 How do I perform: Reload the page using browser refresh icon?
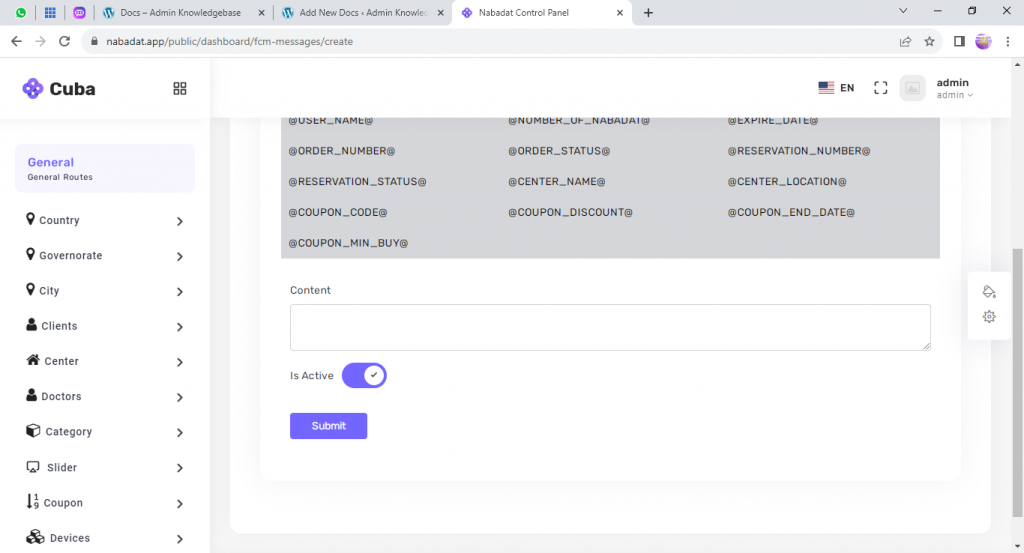(65, 41)
